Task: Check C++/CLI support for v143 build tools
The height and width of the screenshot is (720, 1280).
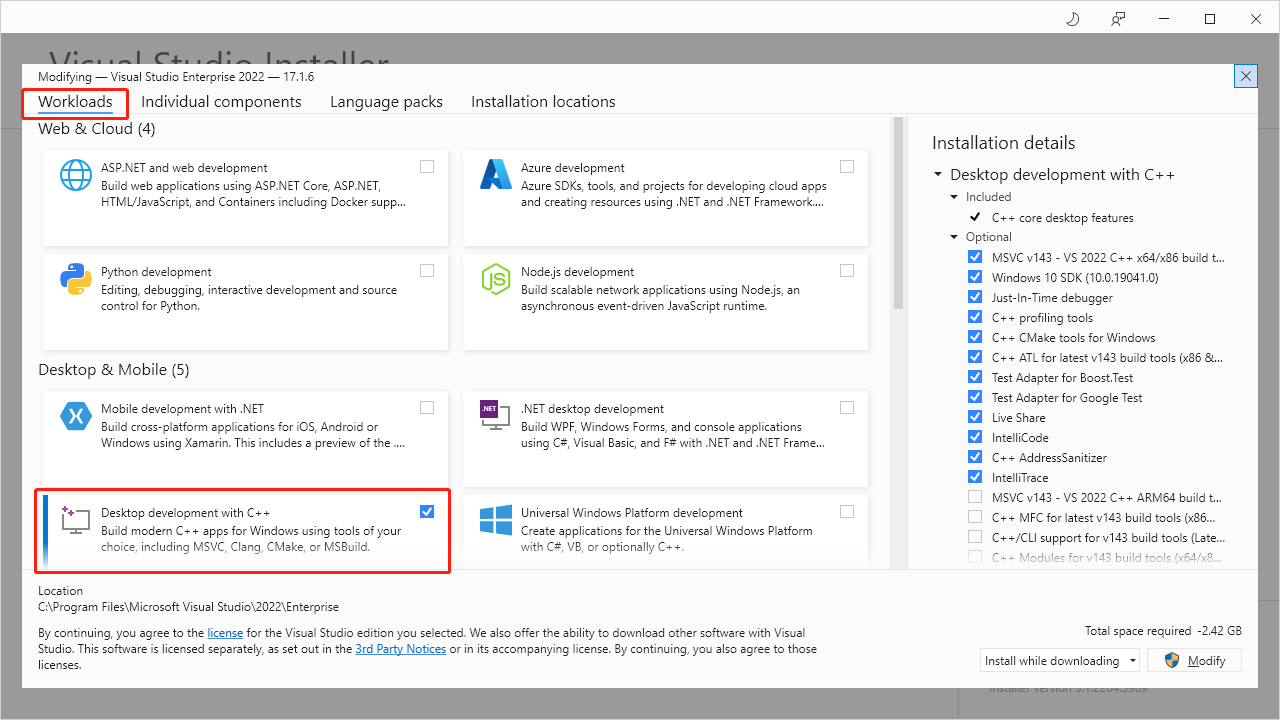Action: (975, 537)
